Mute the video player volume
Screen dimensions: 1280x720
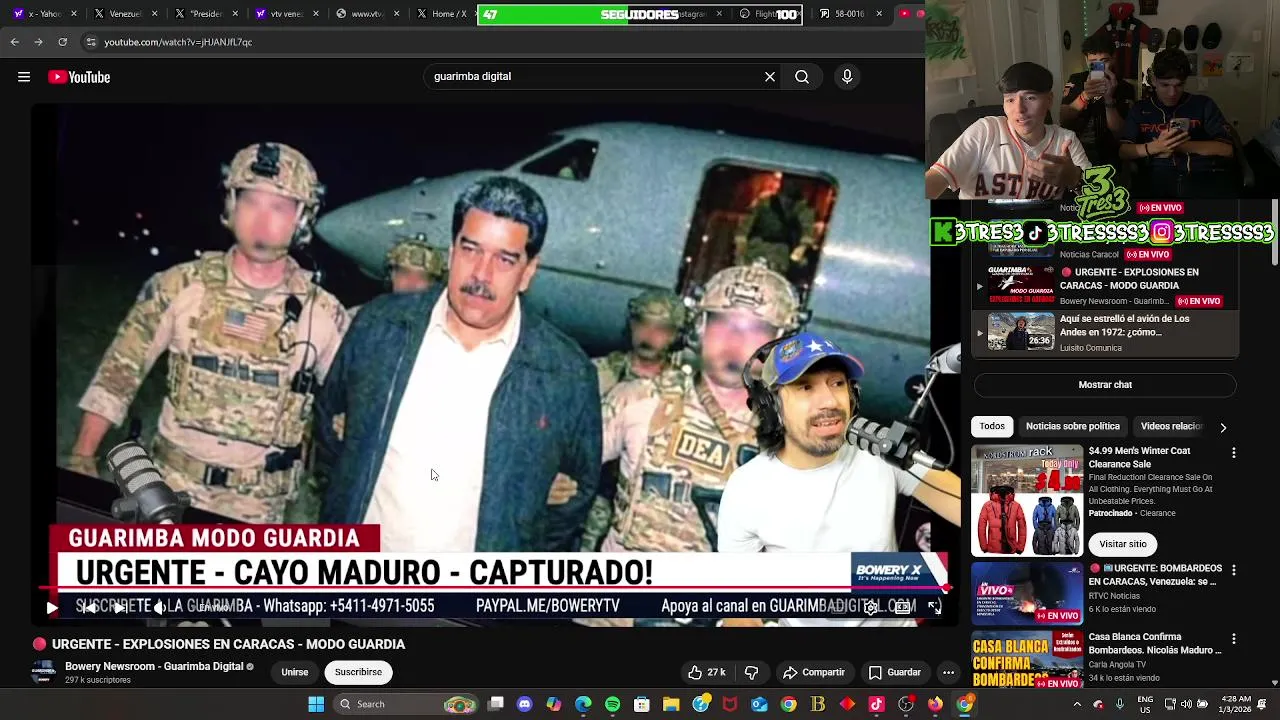point(159,607)
